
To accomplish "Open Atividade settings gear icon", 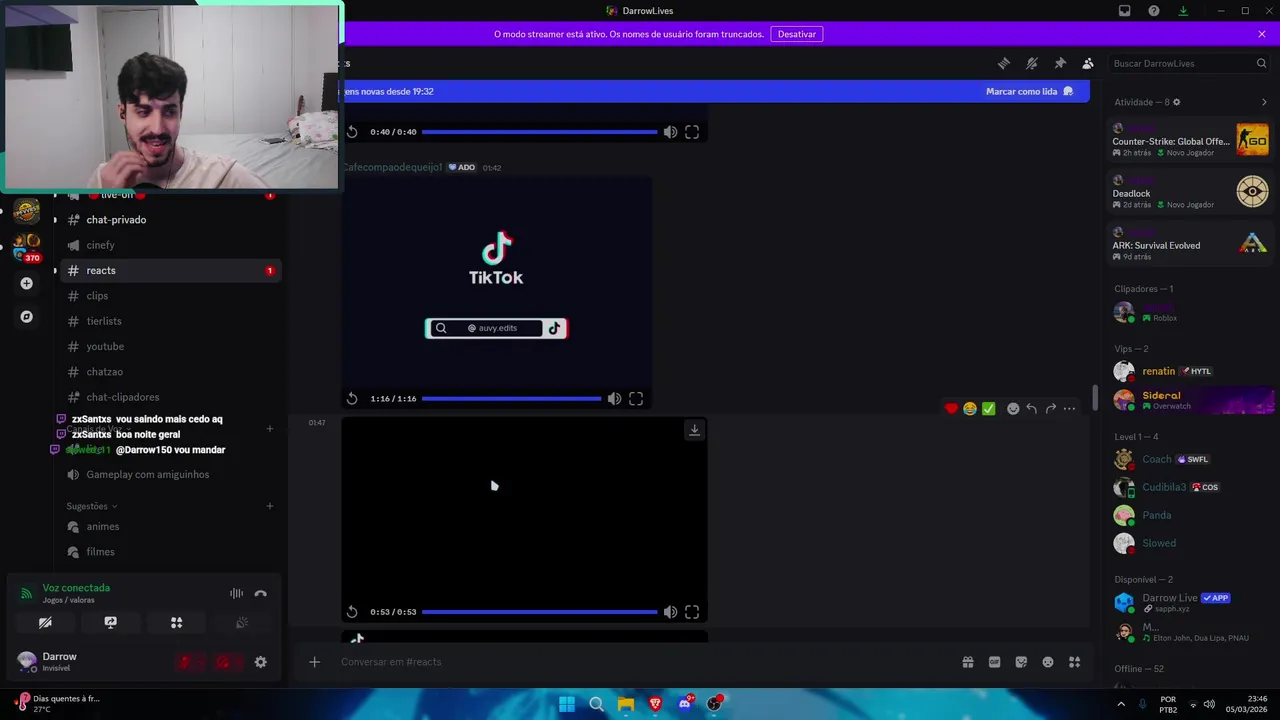I will pos(1176,102).
